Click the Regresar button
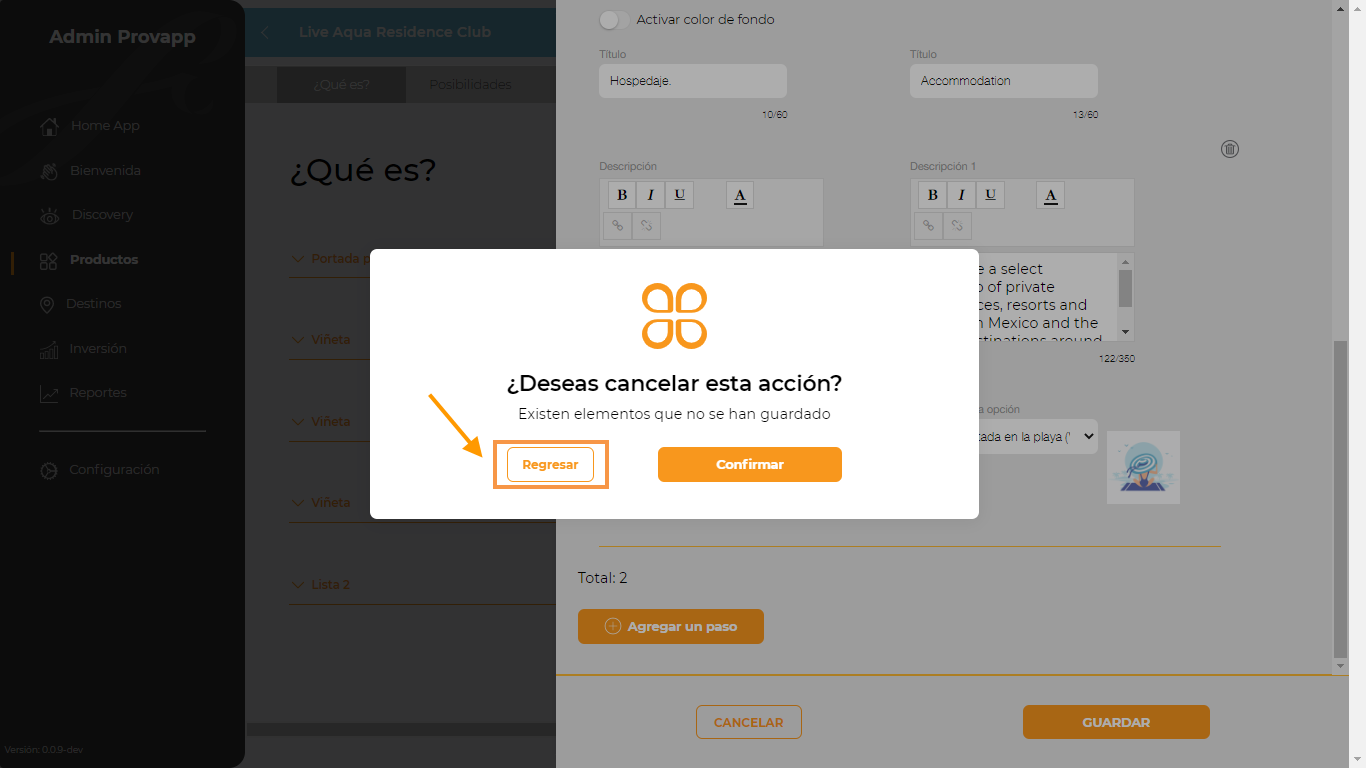The image size is (1366, 768). pyautogui.click(x=550, y=465)
